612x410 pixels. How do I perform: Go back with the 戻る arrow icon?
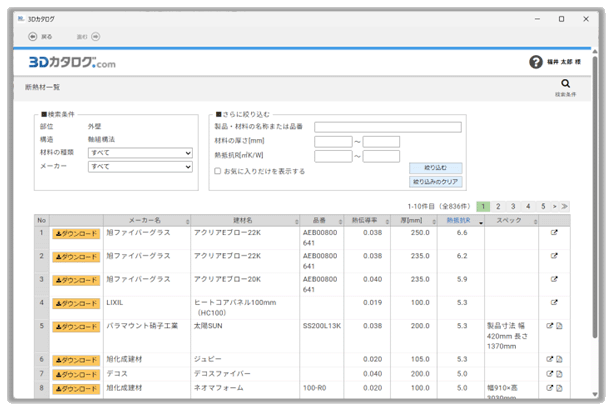[33, 37]
